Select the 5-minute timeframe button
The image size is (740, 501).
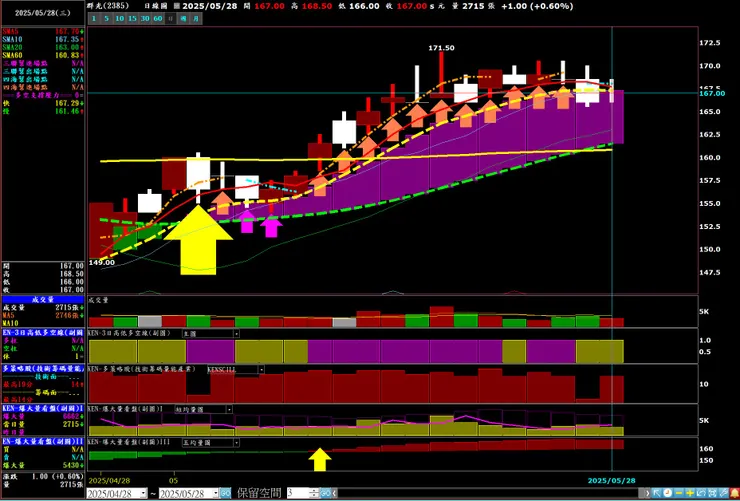108,18
